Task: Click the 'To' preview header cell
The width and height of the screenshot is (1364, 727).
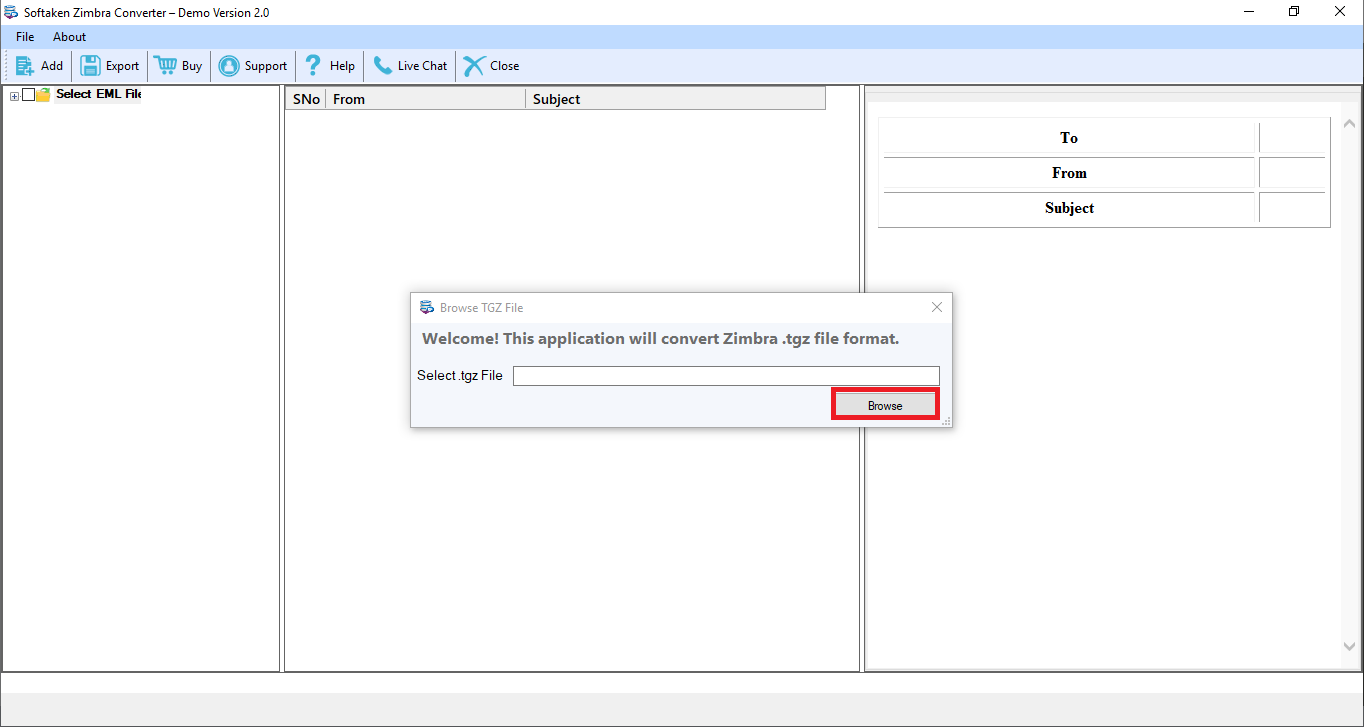Action: pyautogui.click(x=1069, y=138)
